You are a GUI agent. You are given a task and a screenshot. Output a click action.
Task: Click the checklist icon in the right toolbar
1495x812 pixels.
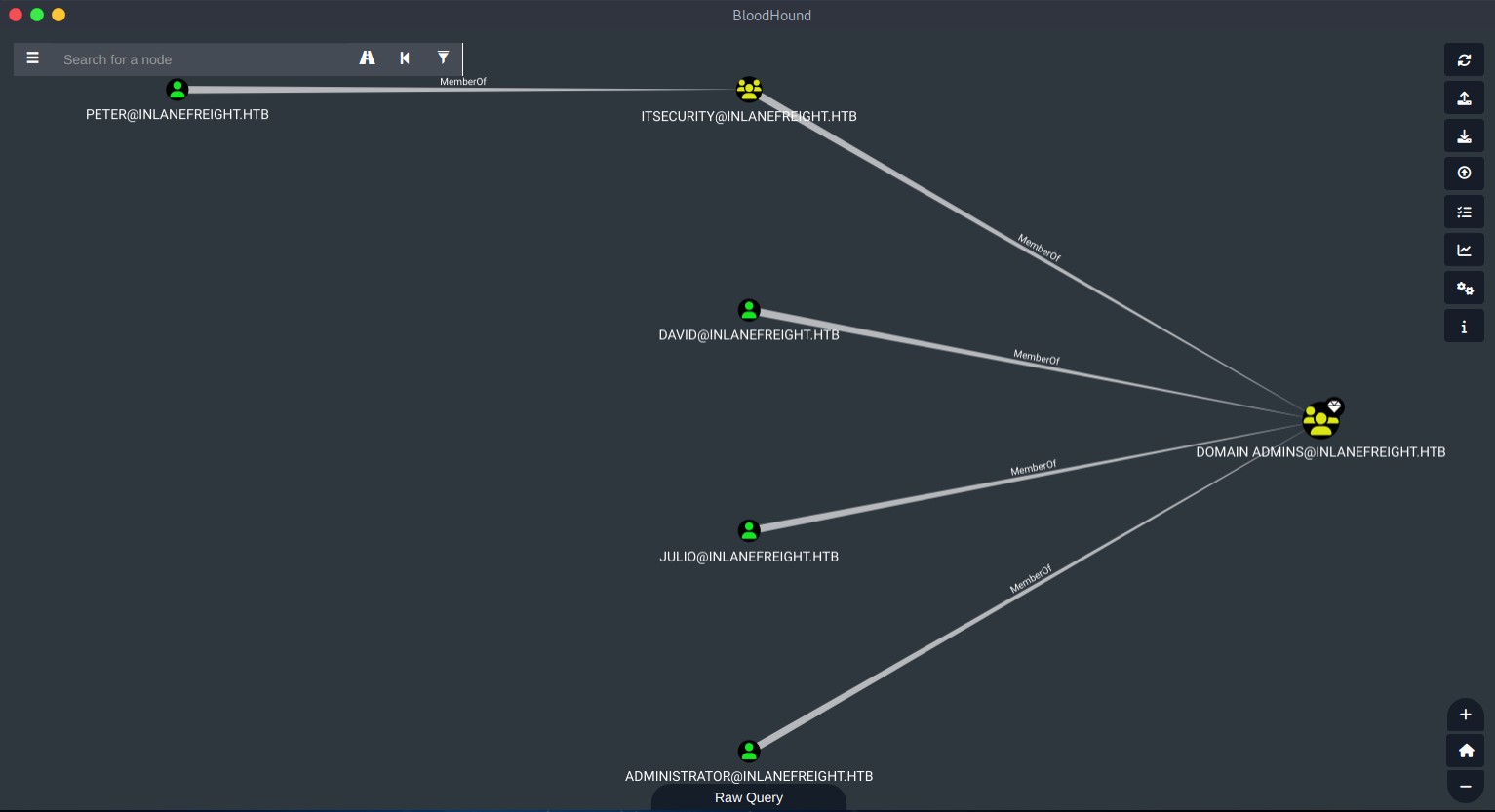click(1464, 212)
